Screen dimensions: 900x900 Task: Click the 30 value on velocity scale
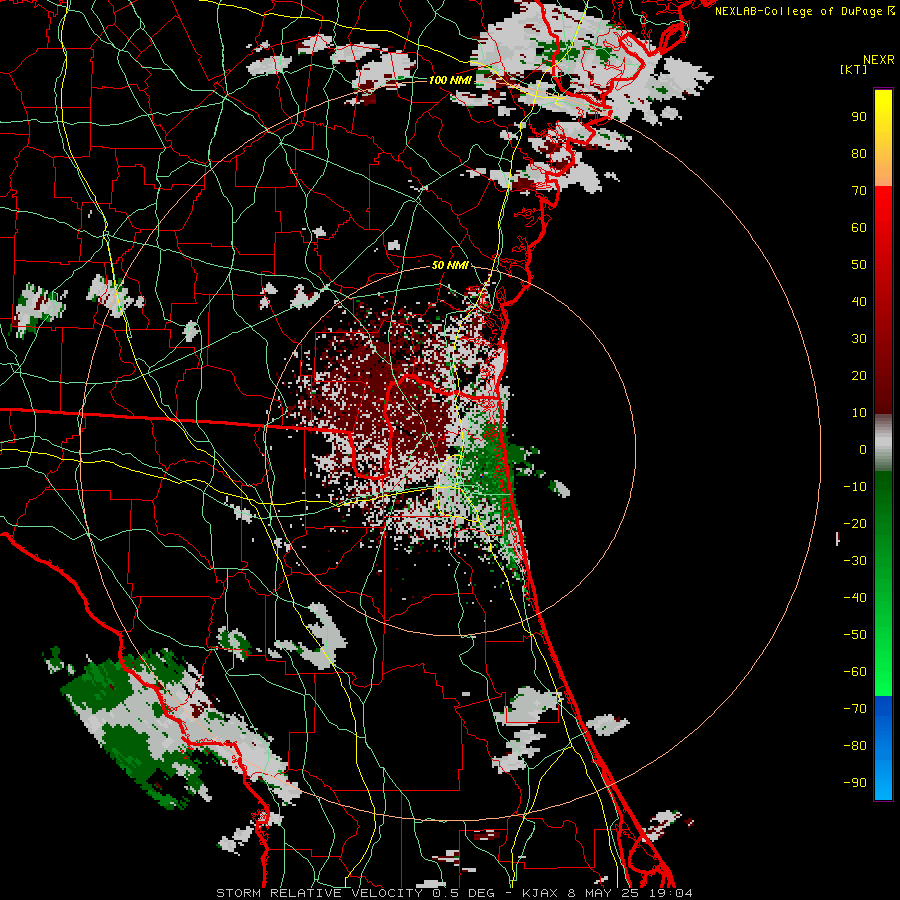click(859, 339)
